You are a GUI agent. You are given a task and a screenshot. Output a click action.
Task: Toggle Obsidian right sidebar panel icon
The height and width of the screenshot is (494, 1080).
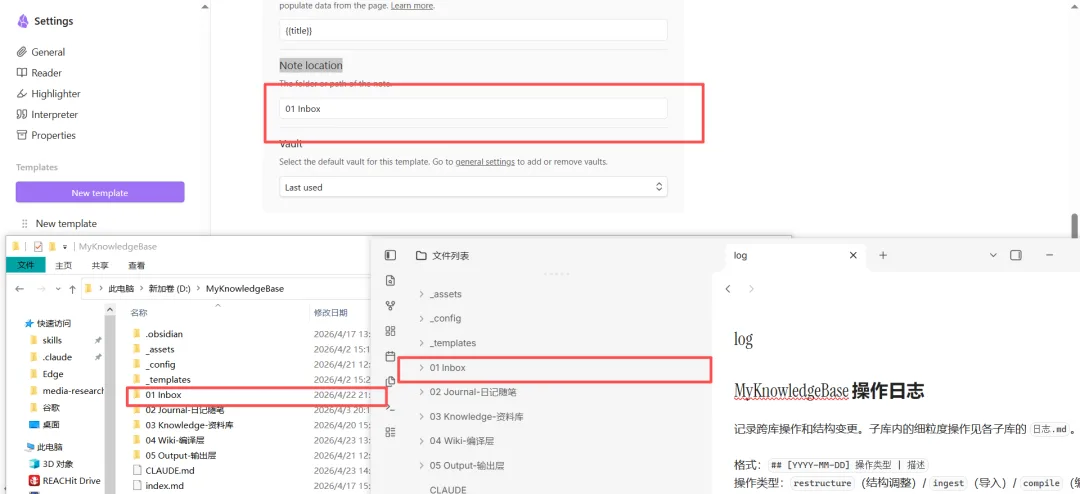click(x=1015, y=256)
